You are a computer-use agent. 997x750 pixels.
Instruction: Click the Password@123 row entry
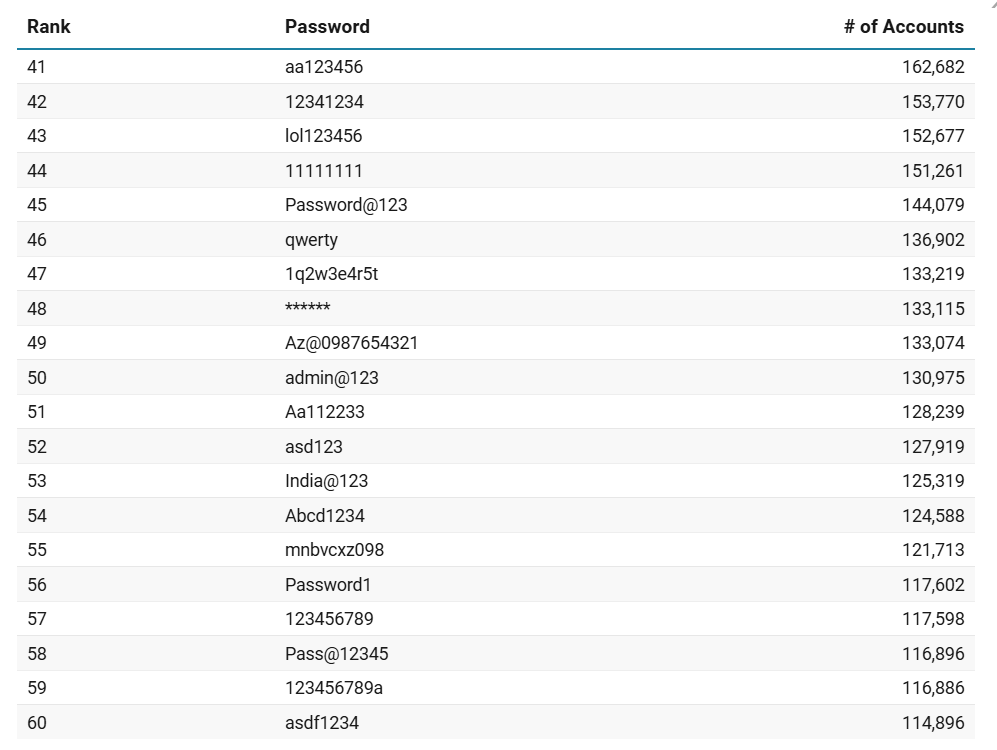click(x=346, y=205)
